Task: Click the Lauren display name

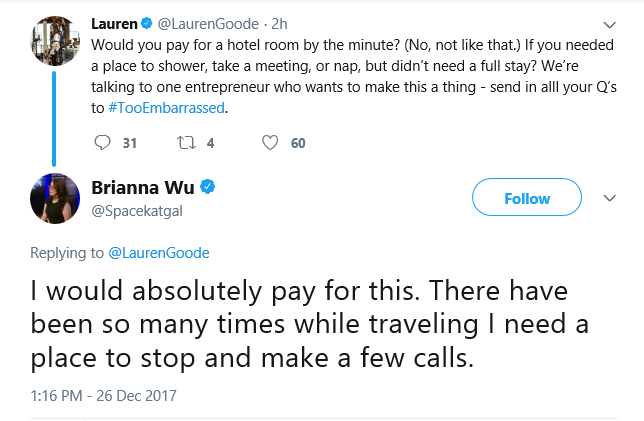Action: (x=114, y=24)
